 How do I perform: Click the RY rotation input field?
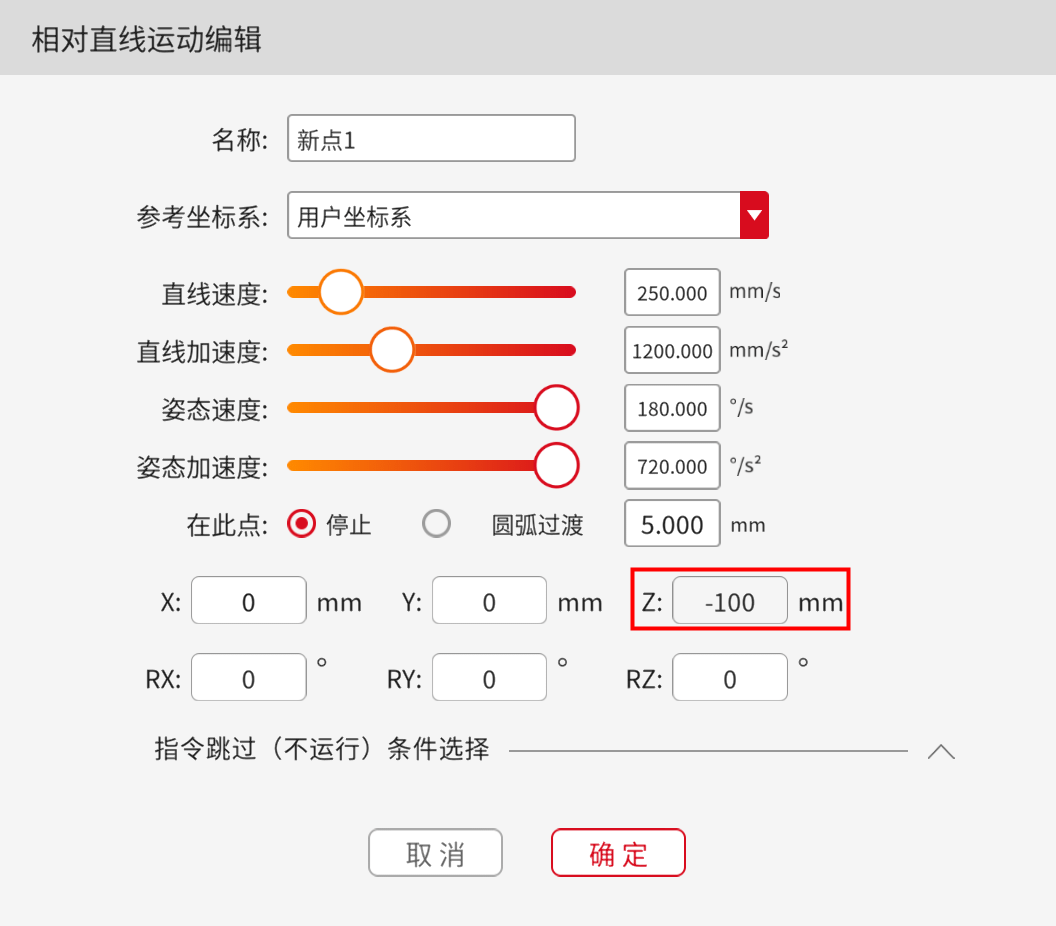pyautogui.click(x=489, y=678)
